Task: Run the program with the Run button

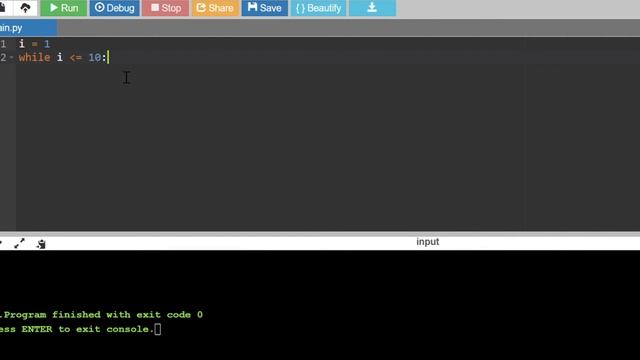Action: point(64,8)
